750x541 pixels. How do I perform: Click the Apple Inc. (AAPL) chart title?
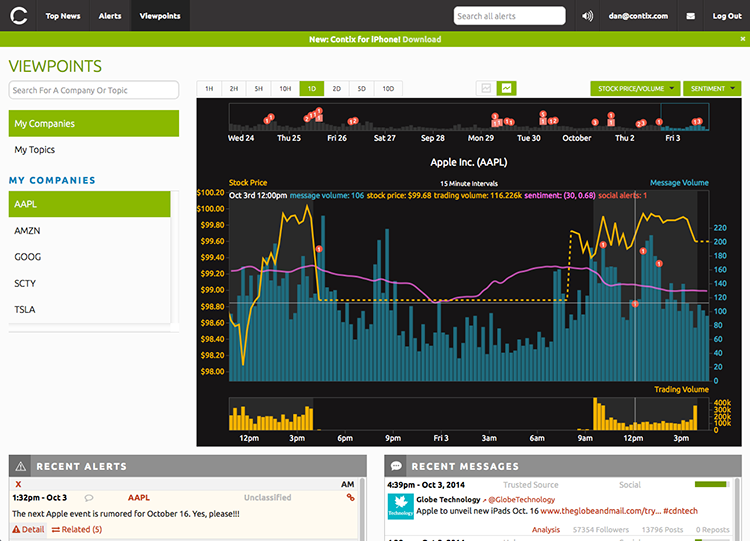coord(469,162)
